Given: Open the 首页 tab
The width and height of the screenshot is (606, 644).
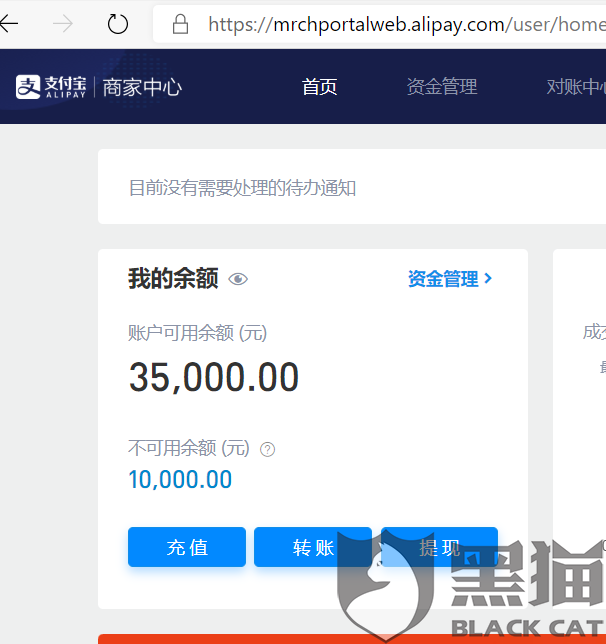Looking at the screenshot, I should 319,87.
